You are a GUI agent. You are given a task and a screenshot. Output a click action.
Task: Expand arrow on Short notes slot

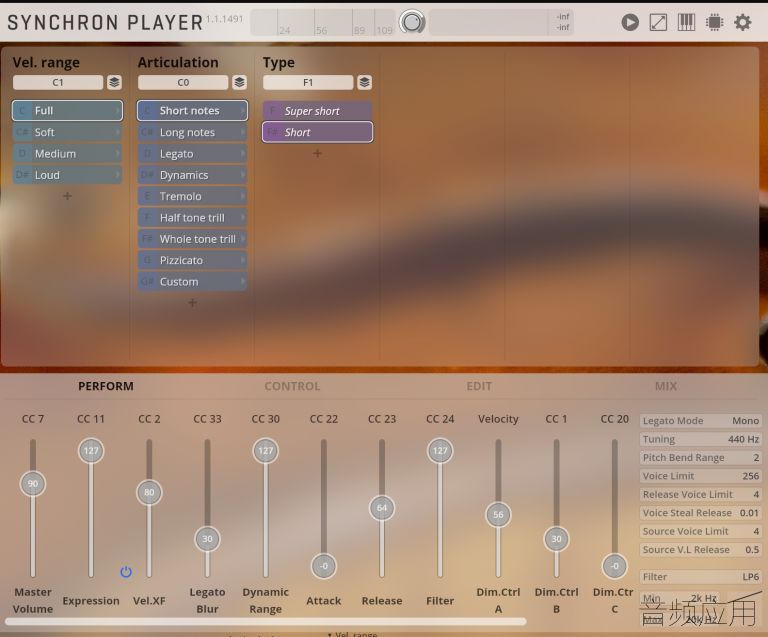click(x=242, y=111)
